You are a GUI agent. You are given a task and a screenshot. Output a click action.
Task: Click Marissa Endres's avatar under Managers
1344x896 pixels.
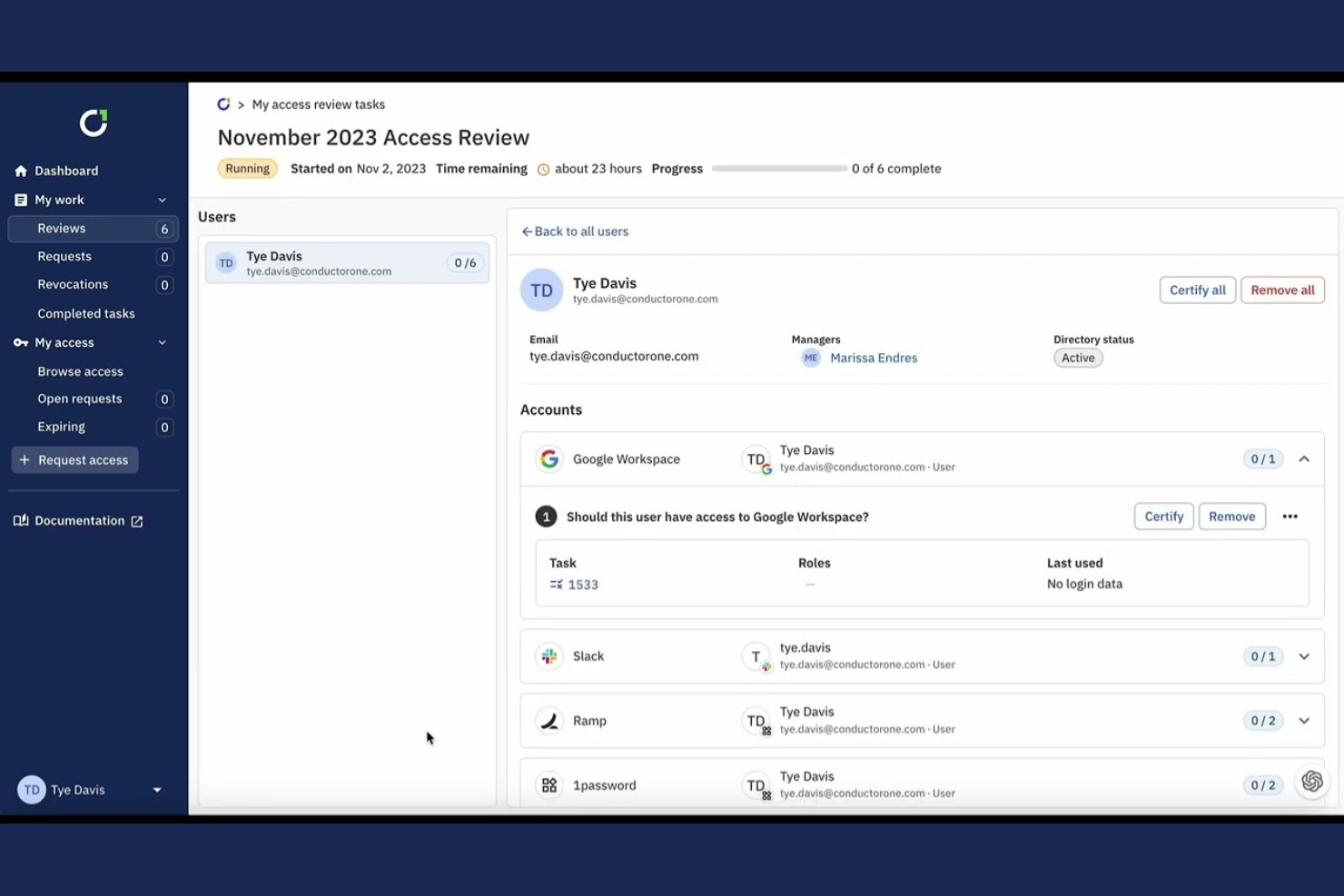[x=810, y=358]
